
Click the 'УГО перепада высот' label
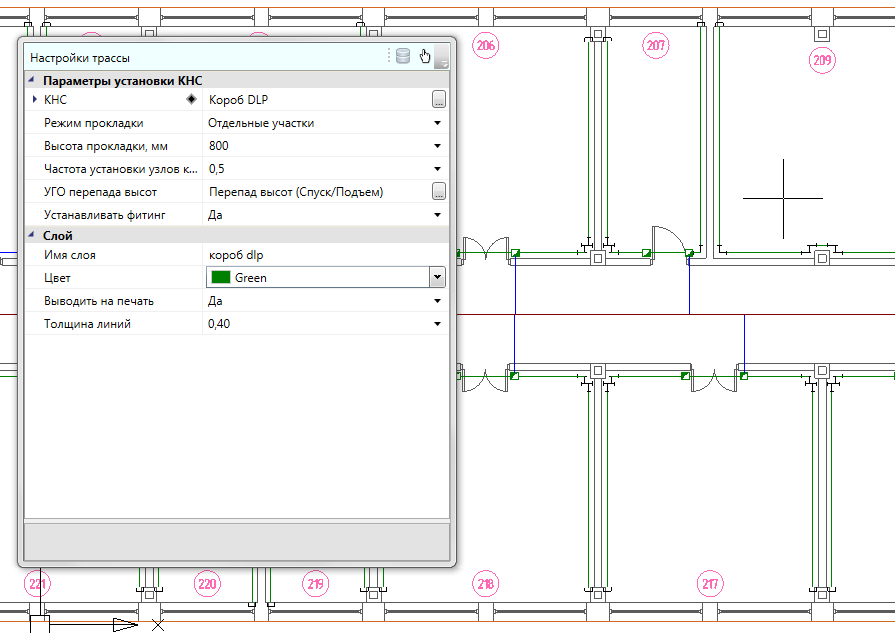click(x=100, y=192)
